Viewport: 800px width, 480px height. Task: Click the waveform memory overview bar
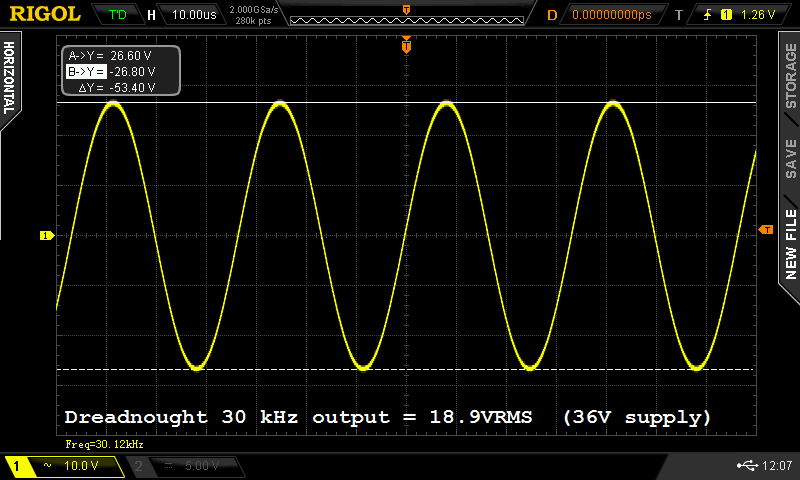[x=407, y=20]
